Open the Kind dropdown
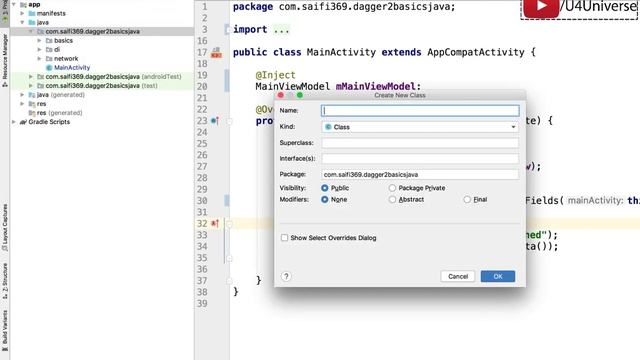This screenshot has width=640, height=360. pyautogui.click(x=420, y=127)
